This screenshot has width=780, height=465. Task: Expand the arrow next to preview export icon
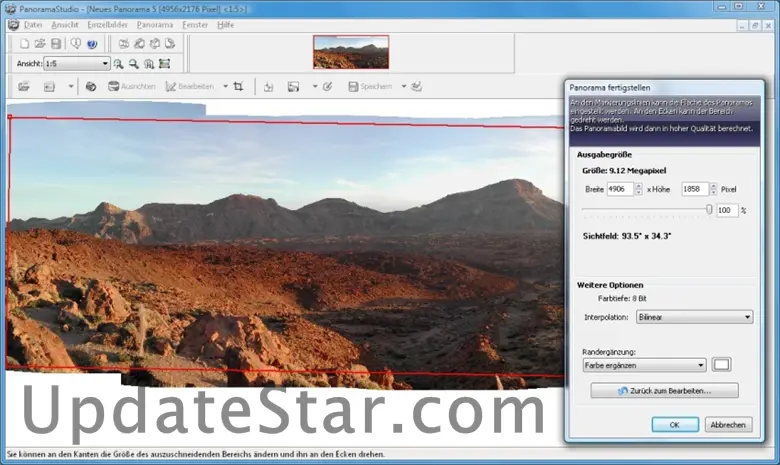coord(315,87)
